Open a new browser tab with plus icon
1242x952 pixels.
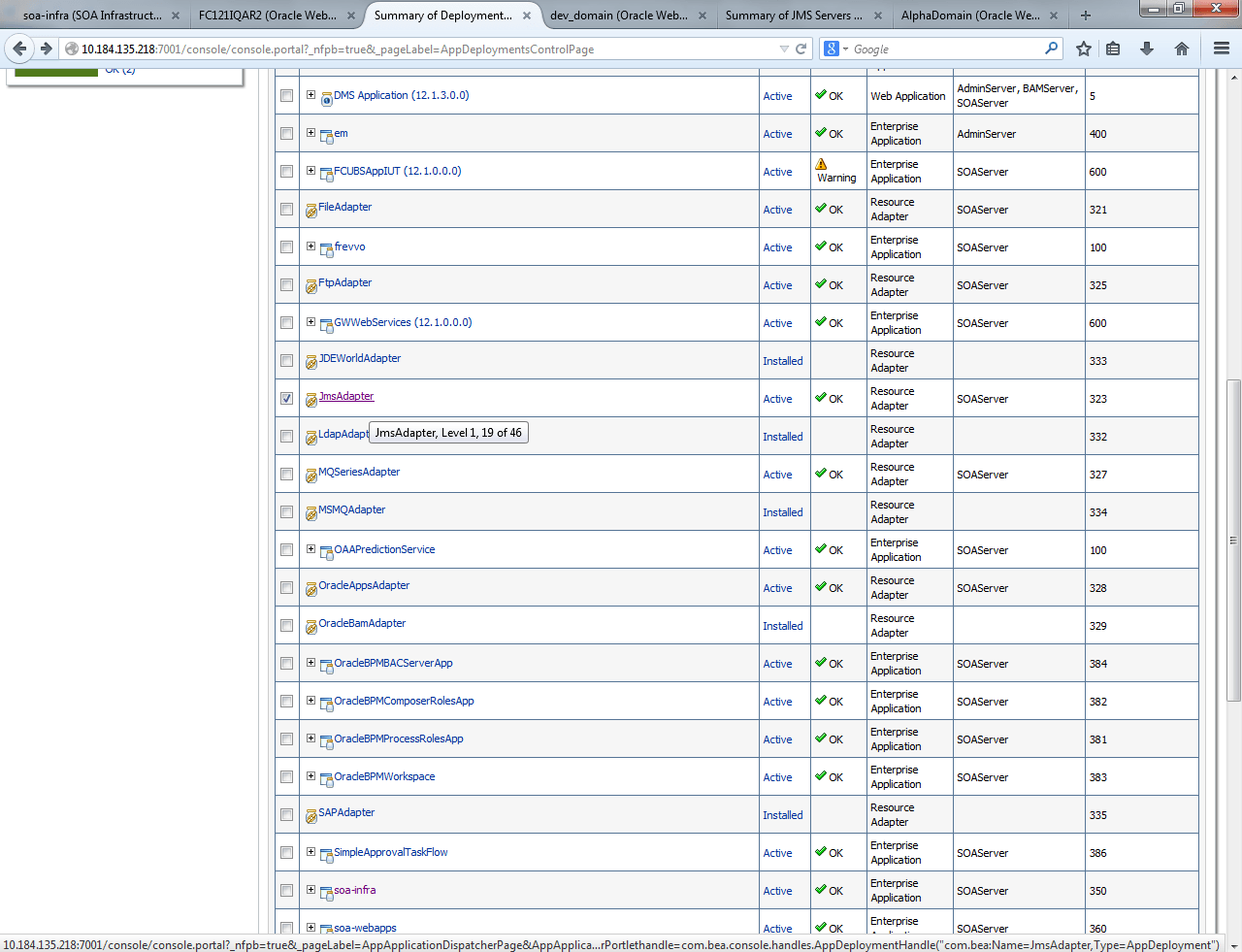[x=1085, y=15]
